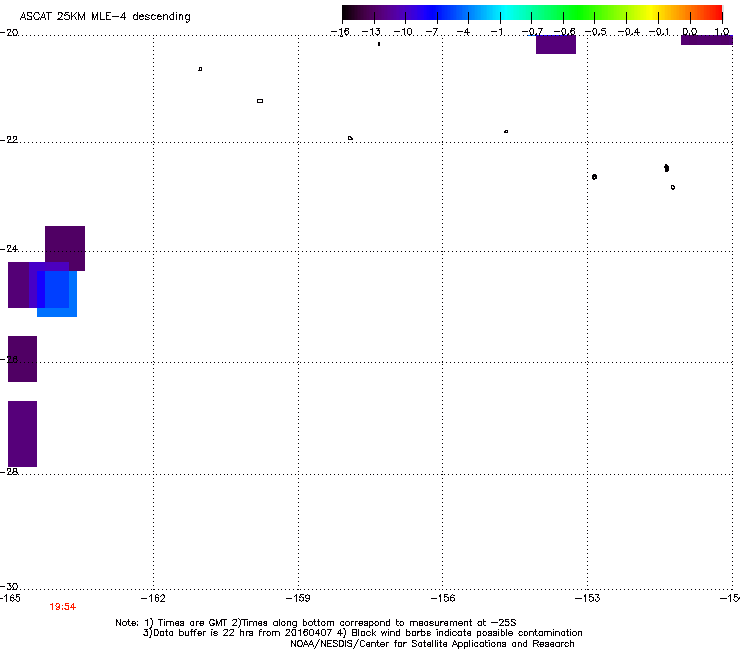Click the -20 latitude axis label

pyautogui.click(x=9, y=33)
